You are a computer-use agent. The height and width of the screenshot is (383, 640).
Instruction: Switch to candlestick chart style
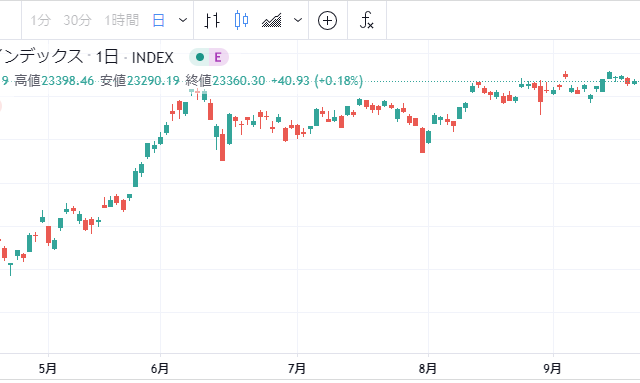pos(242,20)
